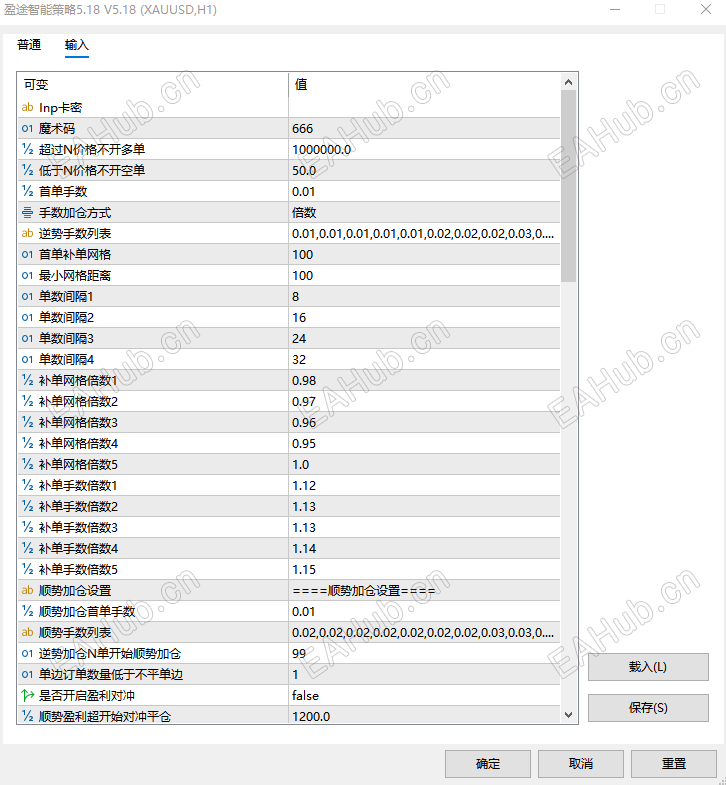Edit the 低于N价格不开空单 value 50.0

425,171
